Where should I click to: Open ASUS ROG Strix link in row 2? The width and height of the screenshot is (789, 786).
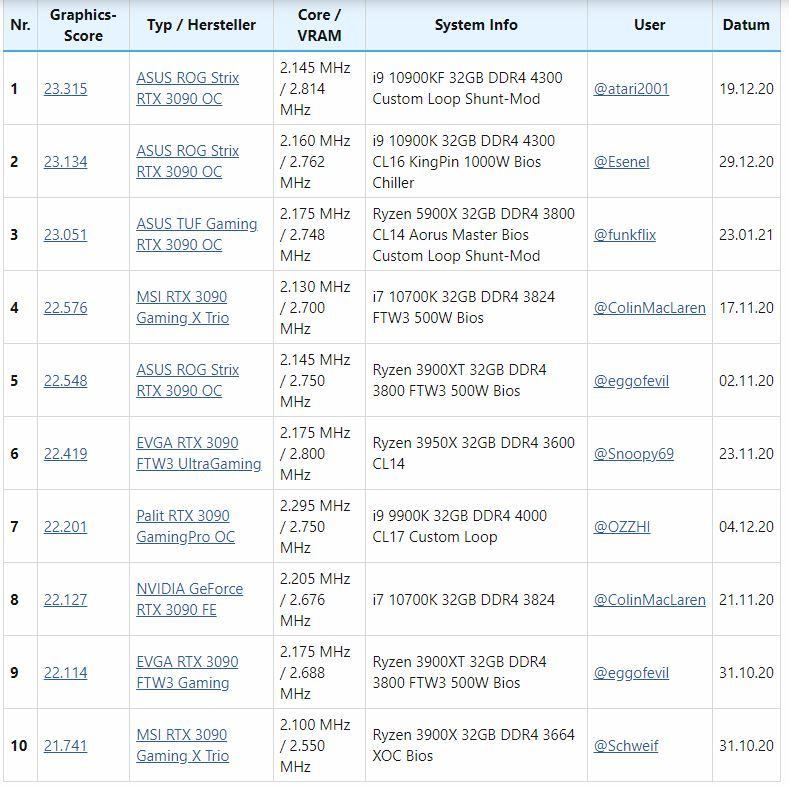pyautogui.click(x=188, y=162)
